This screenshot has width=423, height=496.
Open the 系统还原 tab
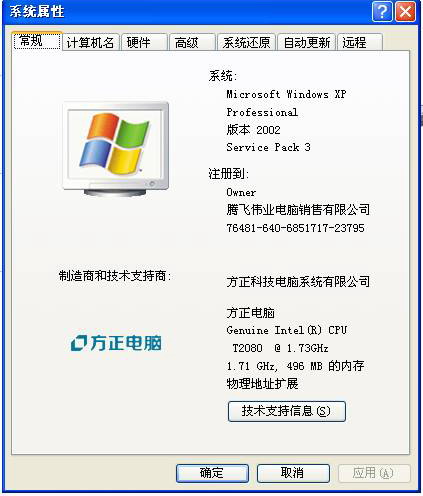246,42
